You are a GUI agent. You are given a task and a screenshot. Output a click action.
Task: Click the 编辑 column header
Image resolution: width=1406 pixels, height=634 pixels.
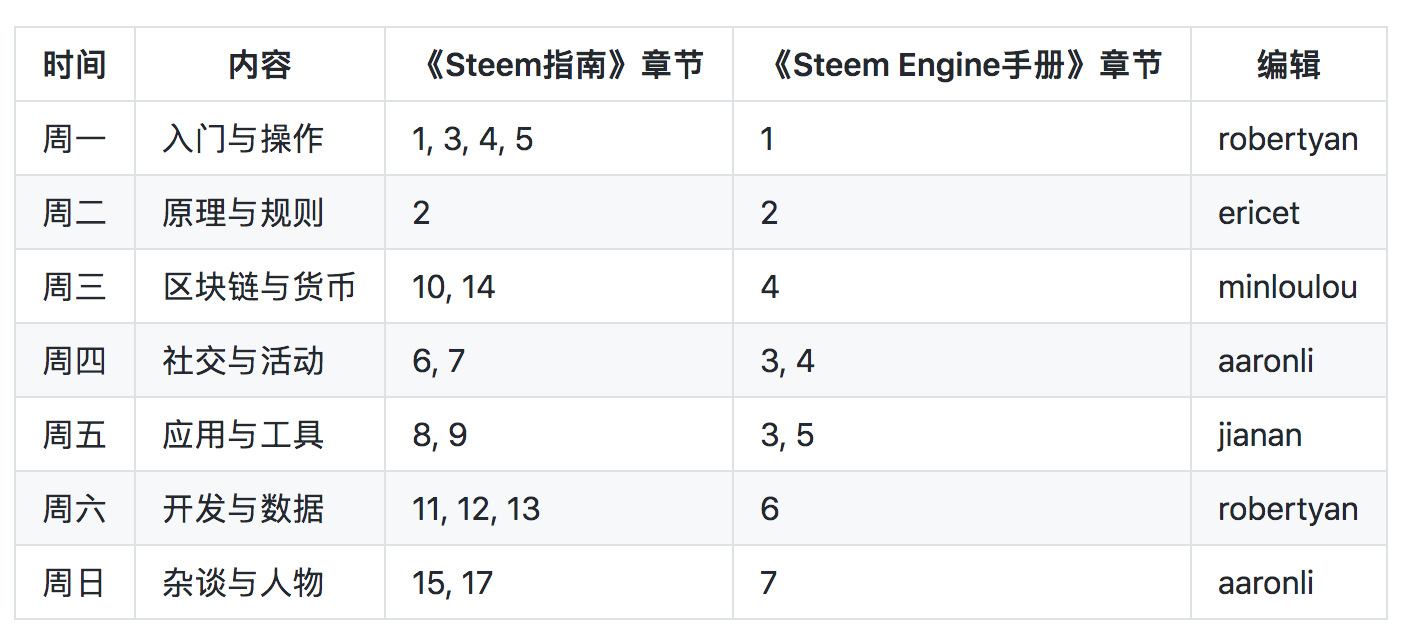point(1288,66)
